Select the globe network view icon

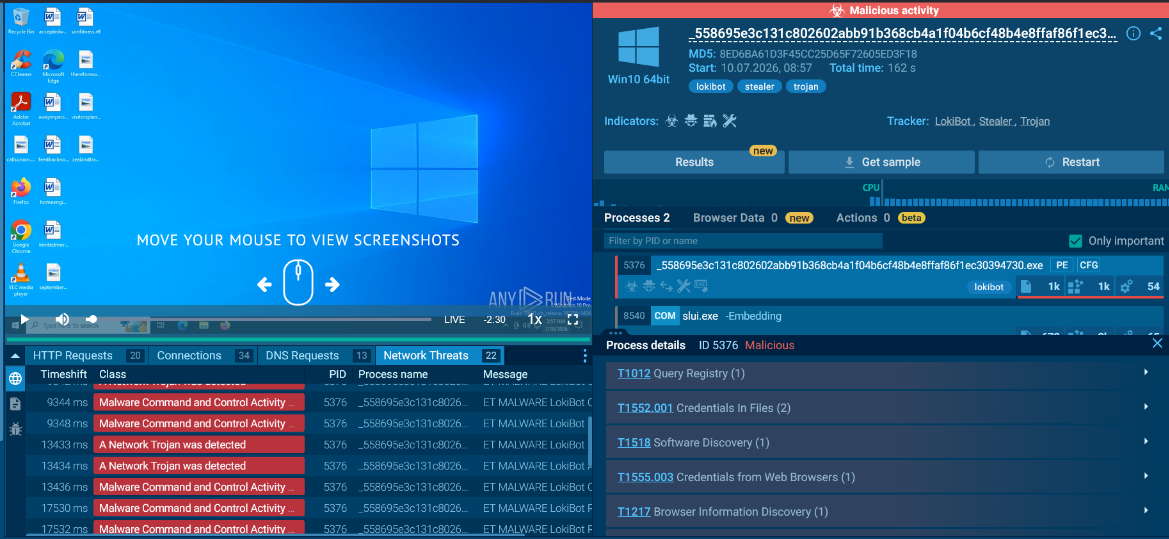15,379
